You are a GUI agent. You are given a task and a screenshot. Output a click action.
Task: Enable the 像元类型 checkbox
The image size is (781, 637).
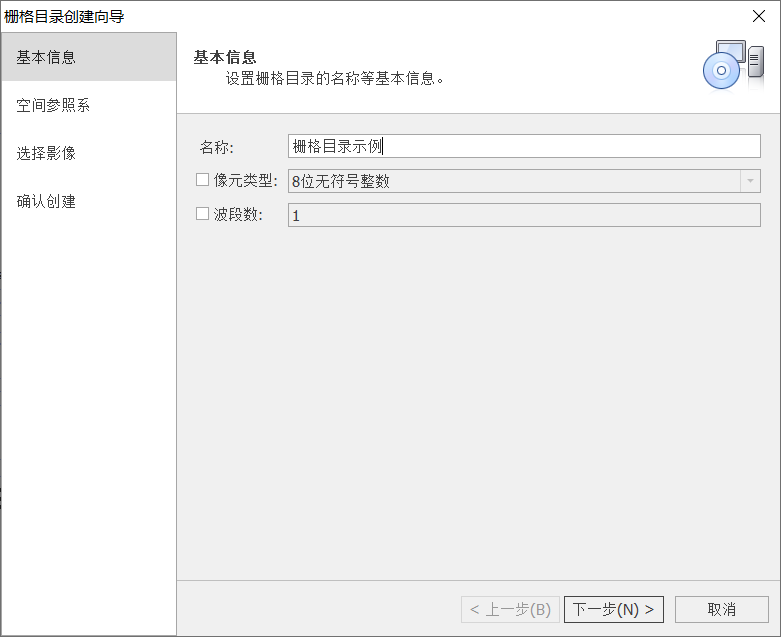click(x=203, y=180)
